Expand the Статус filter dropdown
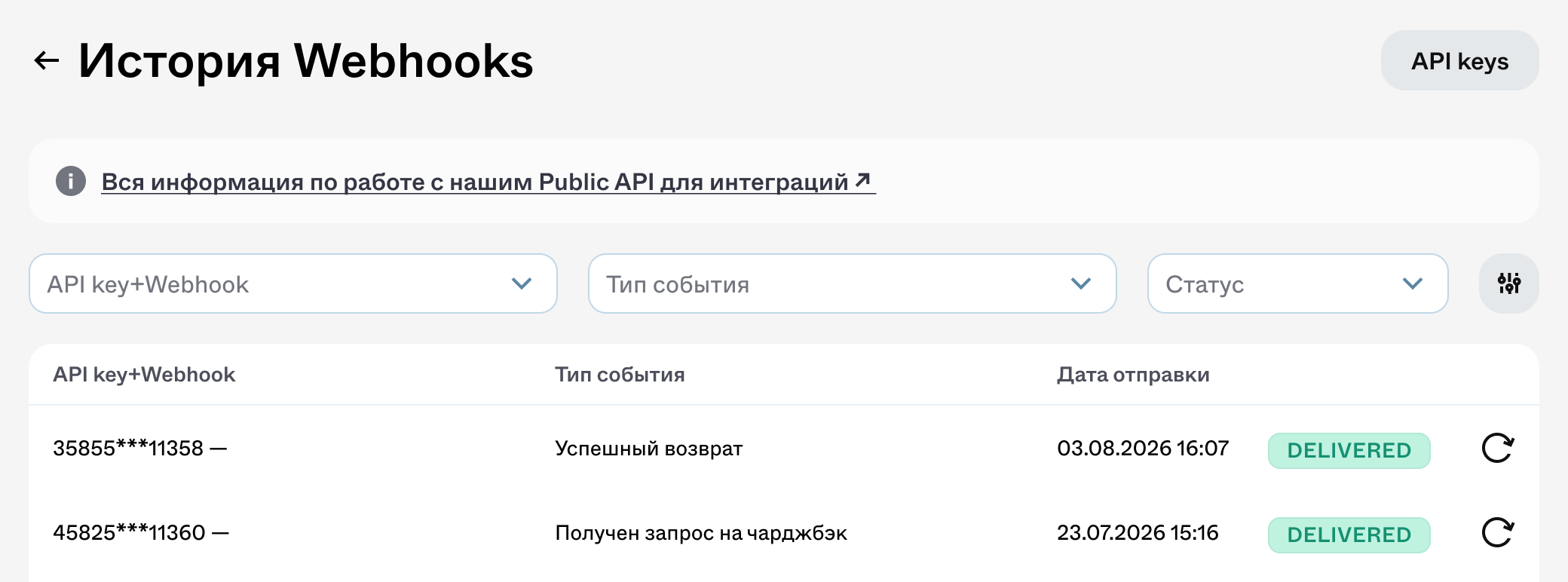This screenshot has height=582, width=1568. coord(1297,283)
